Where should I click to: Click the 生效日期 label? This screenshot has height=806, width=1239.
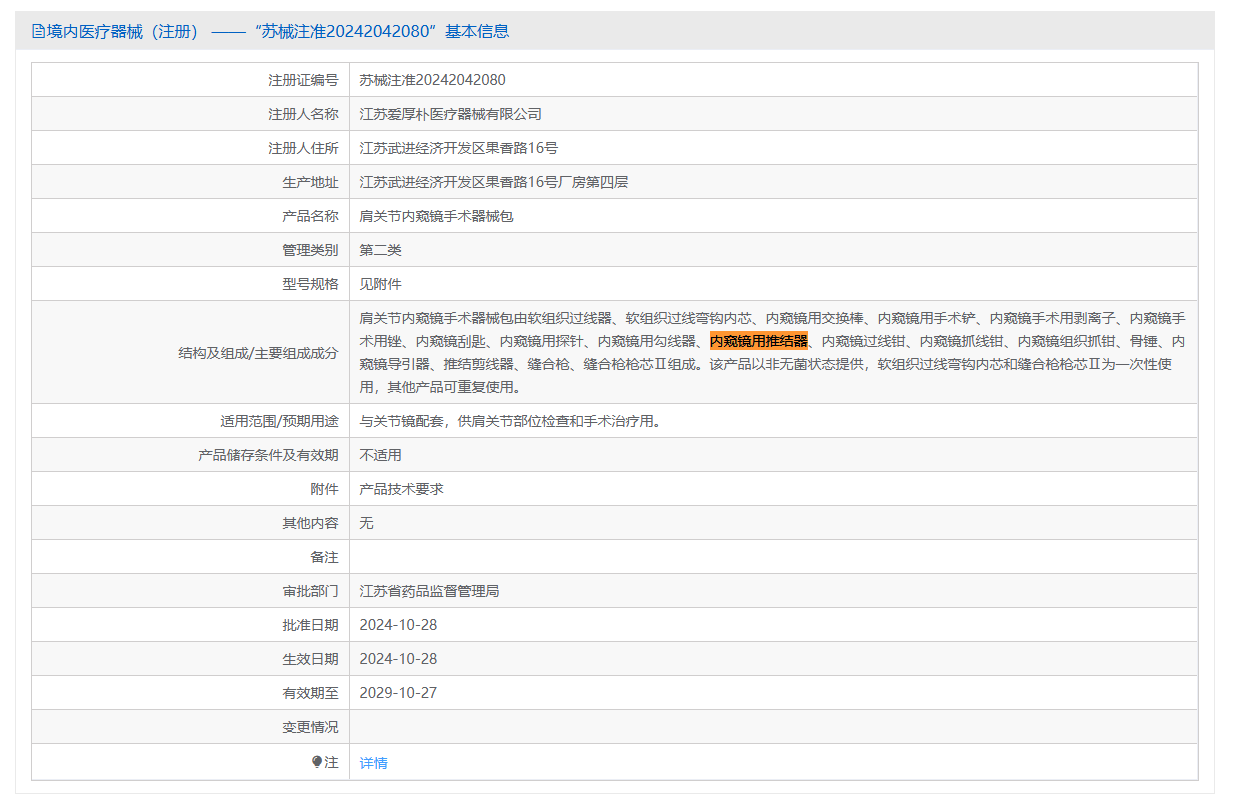[x=310, y=659]
